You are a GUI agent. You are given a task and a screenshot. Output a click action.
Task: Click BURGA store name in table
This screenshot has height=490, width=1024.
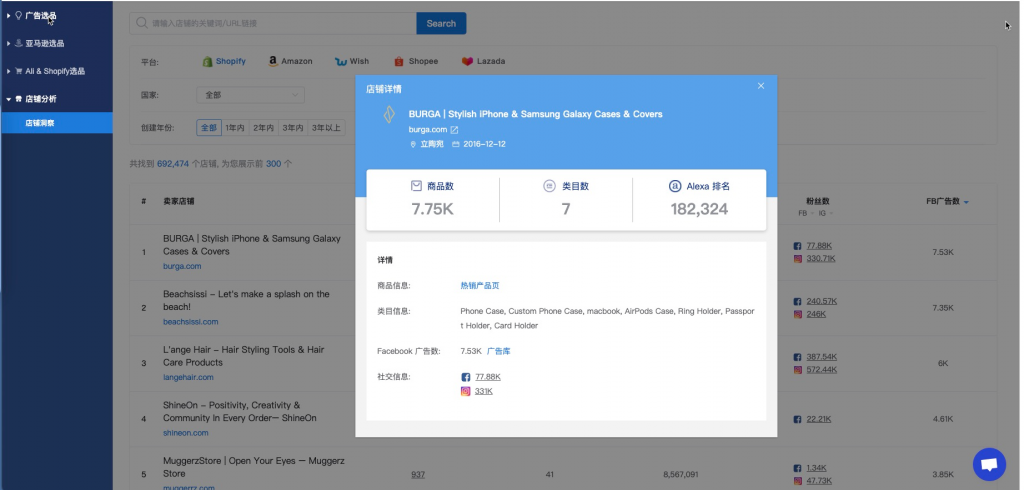251,245
